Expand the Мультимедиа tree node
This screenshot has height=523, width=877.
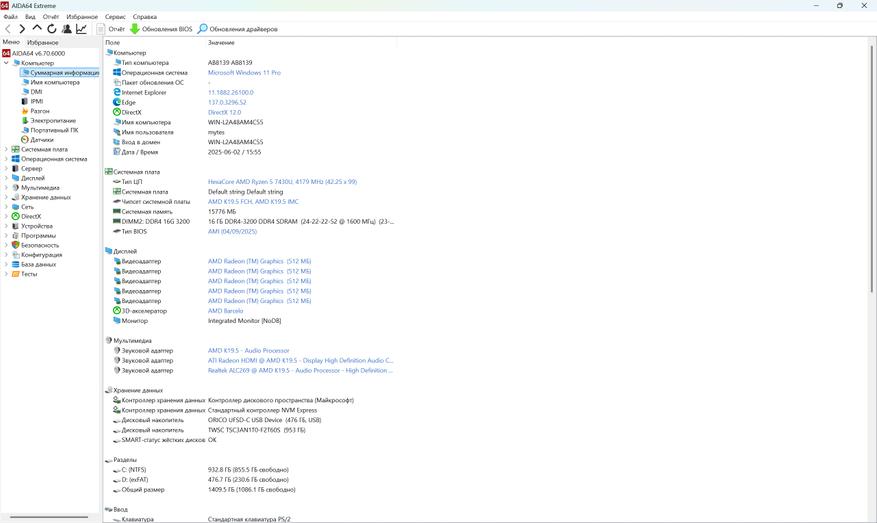(6, 187)
